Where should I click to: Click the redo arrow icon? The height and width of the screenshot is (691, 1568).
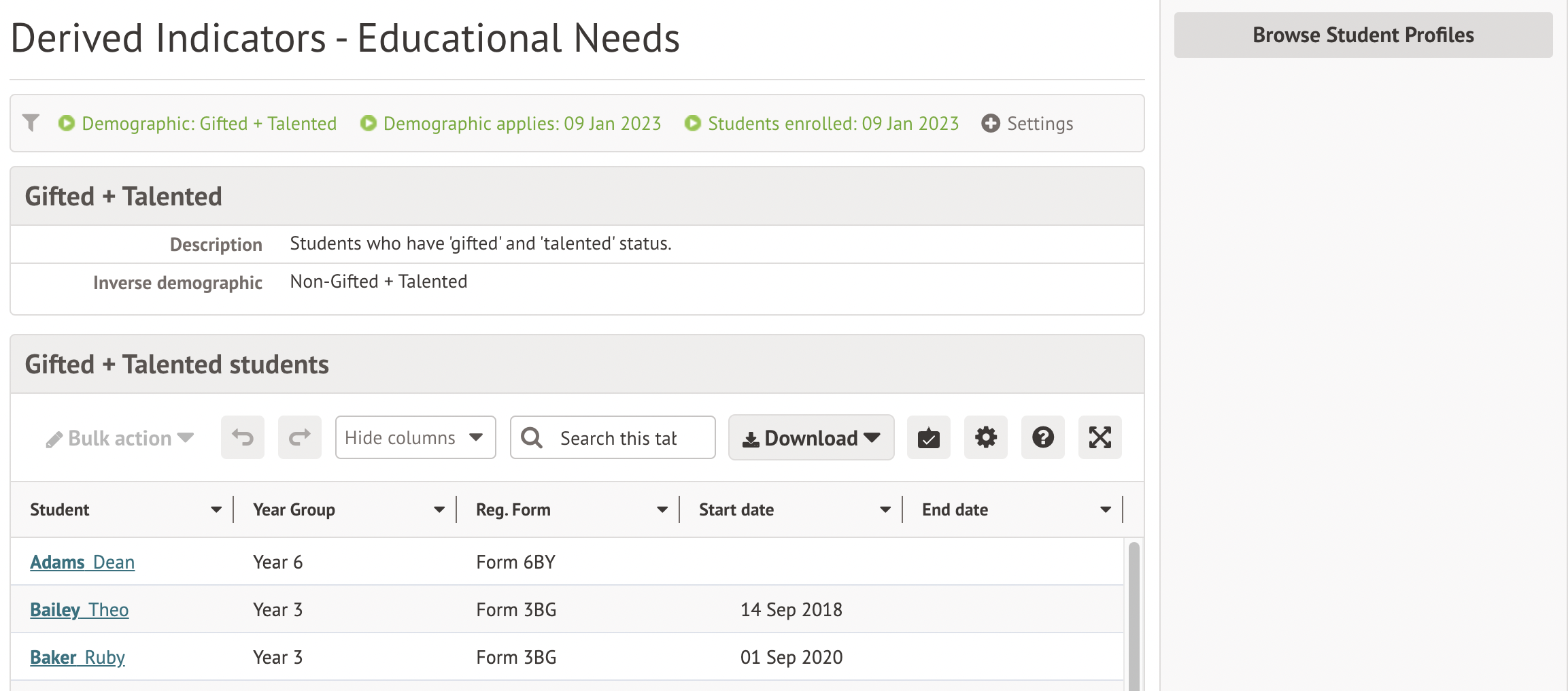pyautogui.click(x=299, y=437)
